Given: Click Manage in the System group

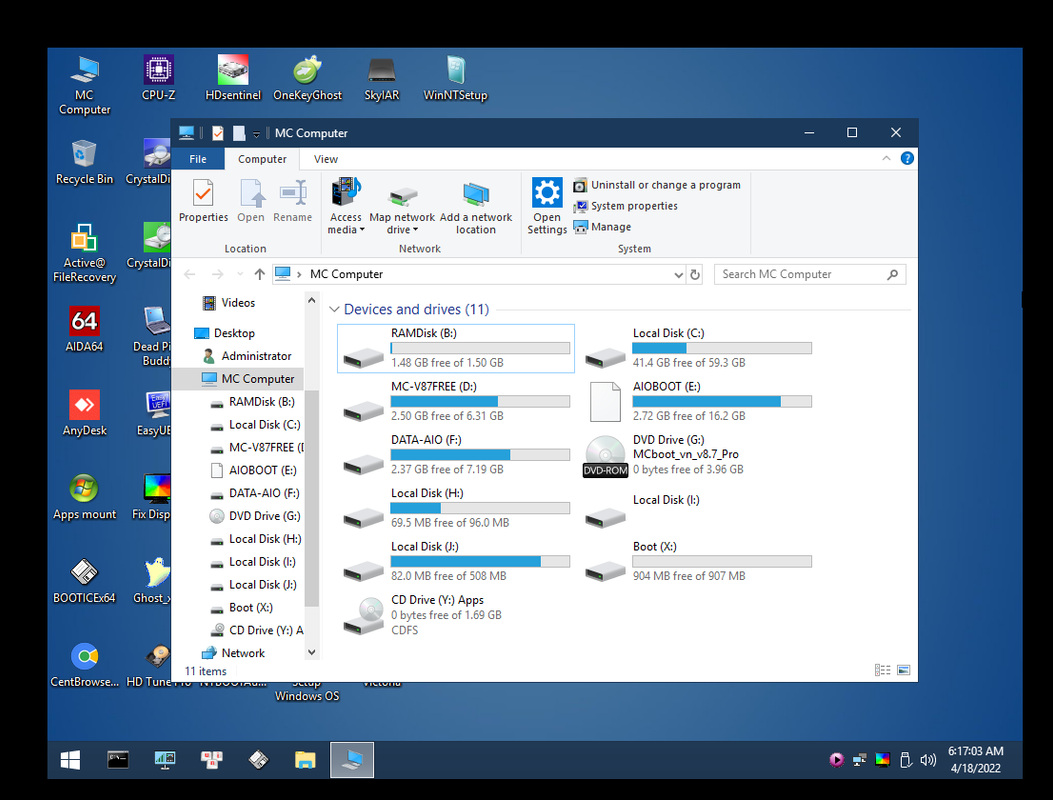Looking at the screenshot, I should tap(602, 227).
